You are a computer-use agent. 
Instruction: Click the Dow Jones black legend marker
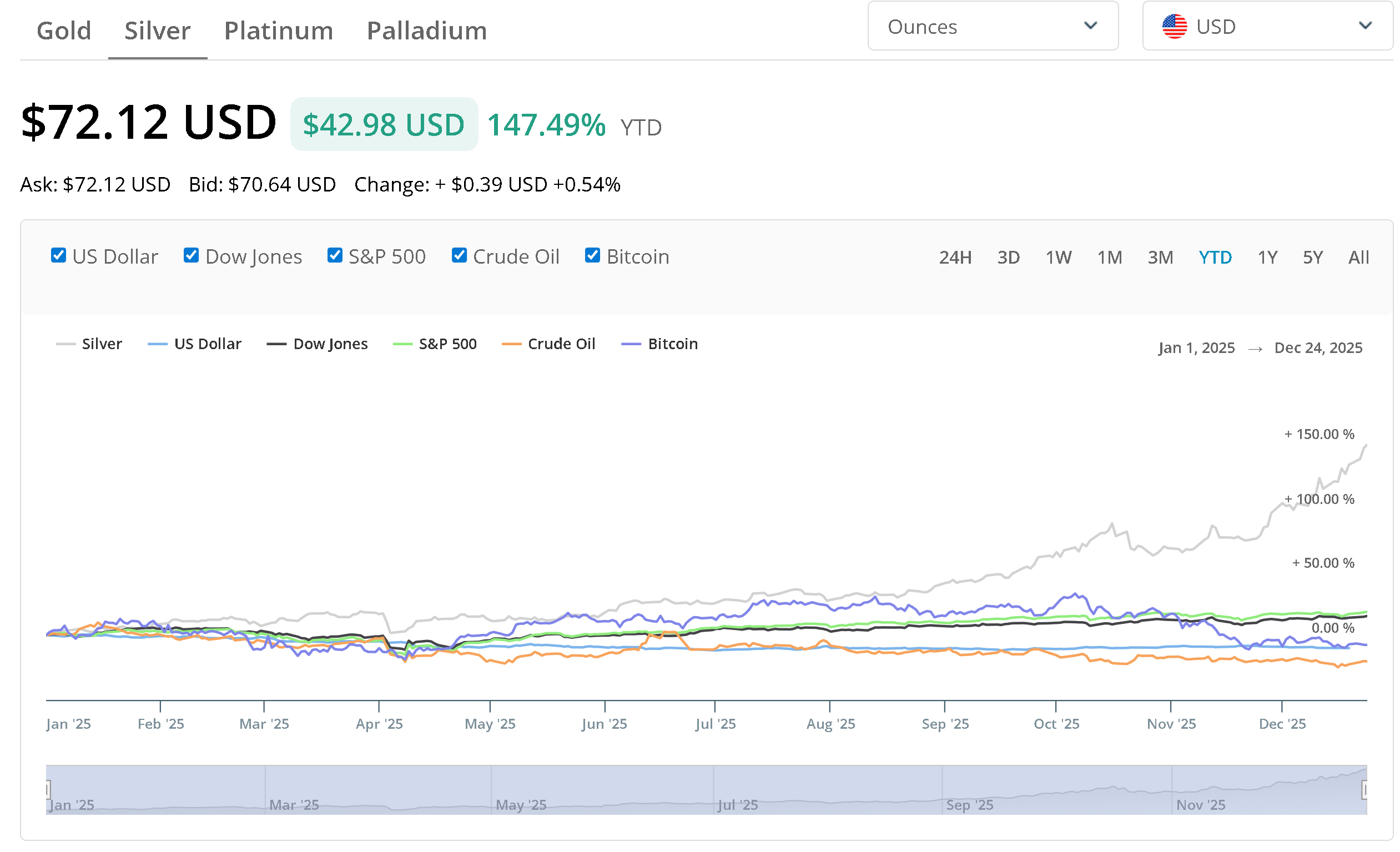click(276, 344)
